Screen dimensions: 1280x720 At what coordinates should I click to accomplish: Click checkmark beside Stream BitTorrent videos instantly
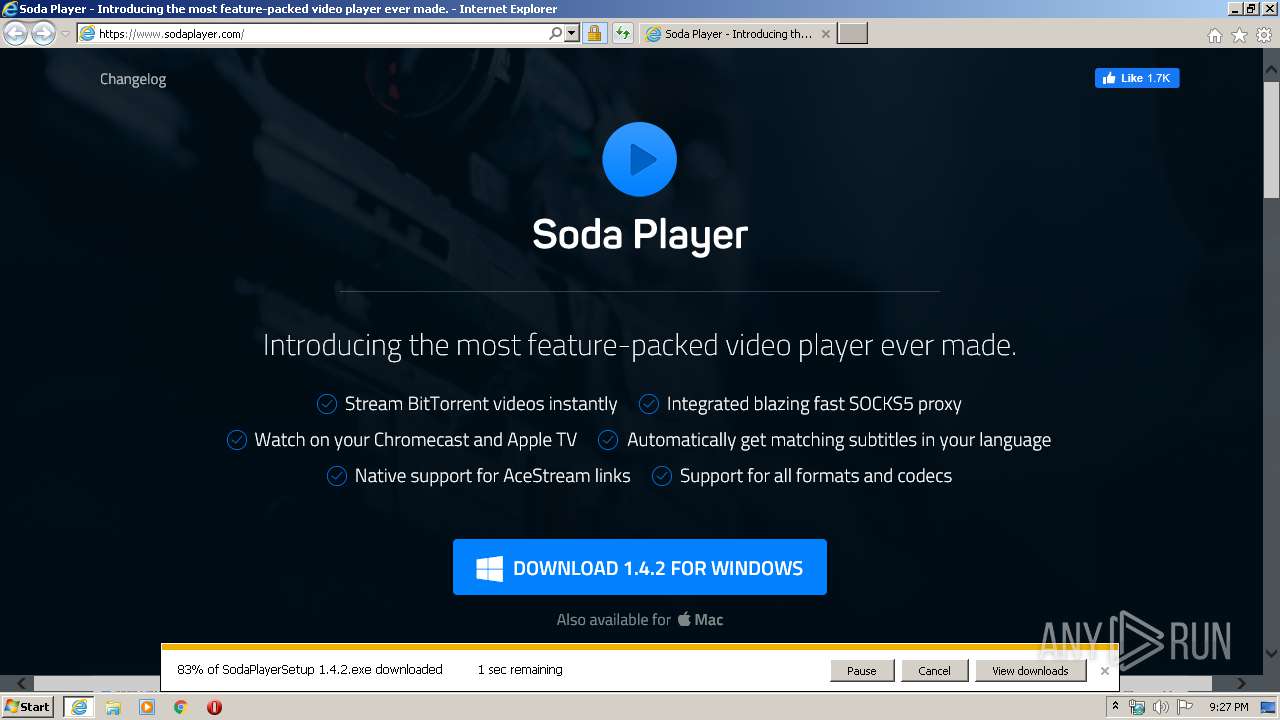click(x=327, y=404)
